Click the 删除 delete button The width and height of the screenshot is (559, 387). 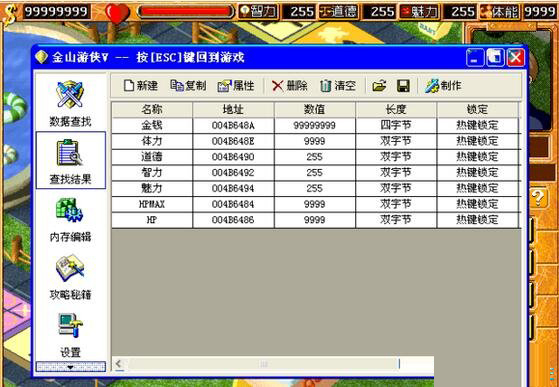click(289, 86)
